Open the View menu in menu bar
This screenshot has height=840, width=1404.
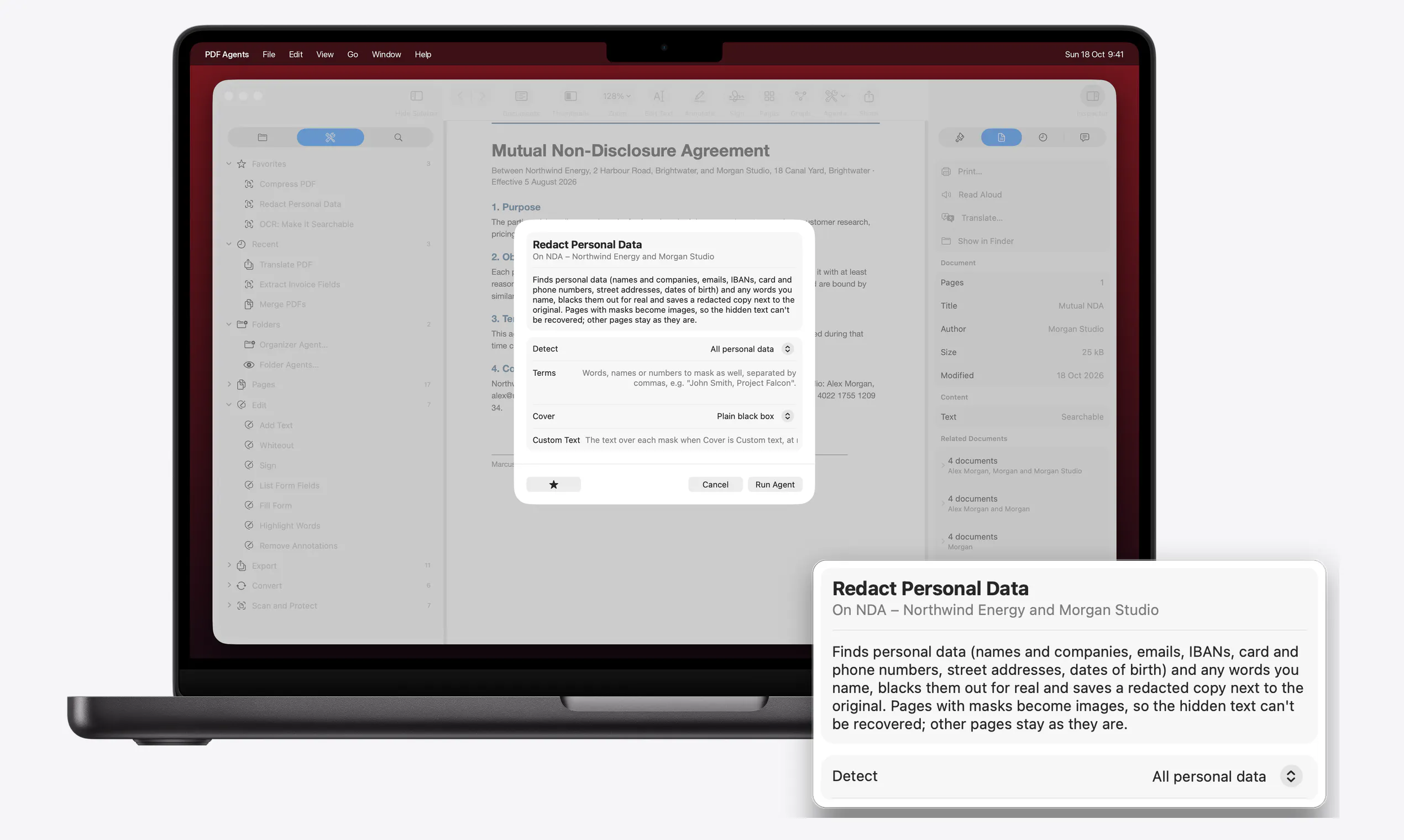point(325,54)
